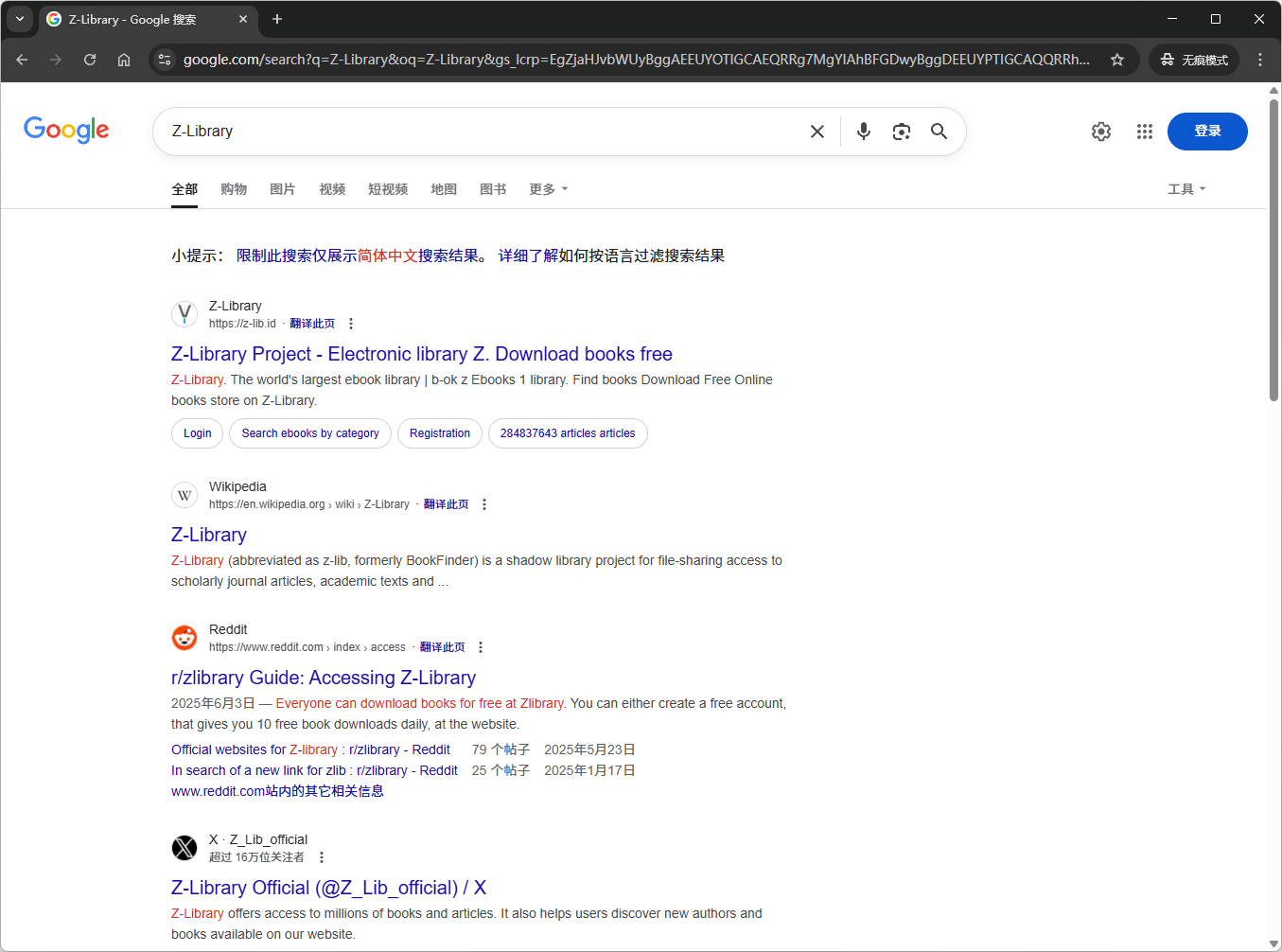This screenshot has height=952, width=1282.
Task: Open In search of a new link for zlib
Action: (314, 770)
